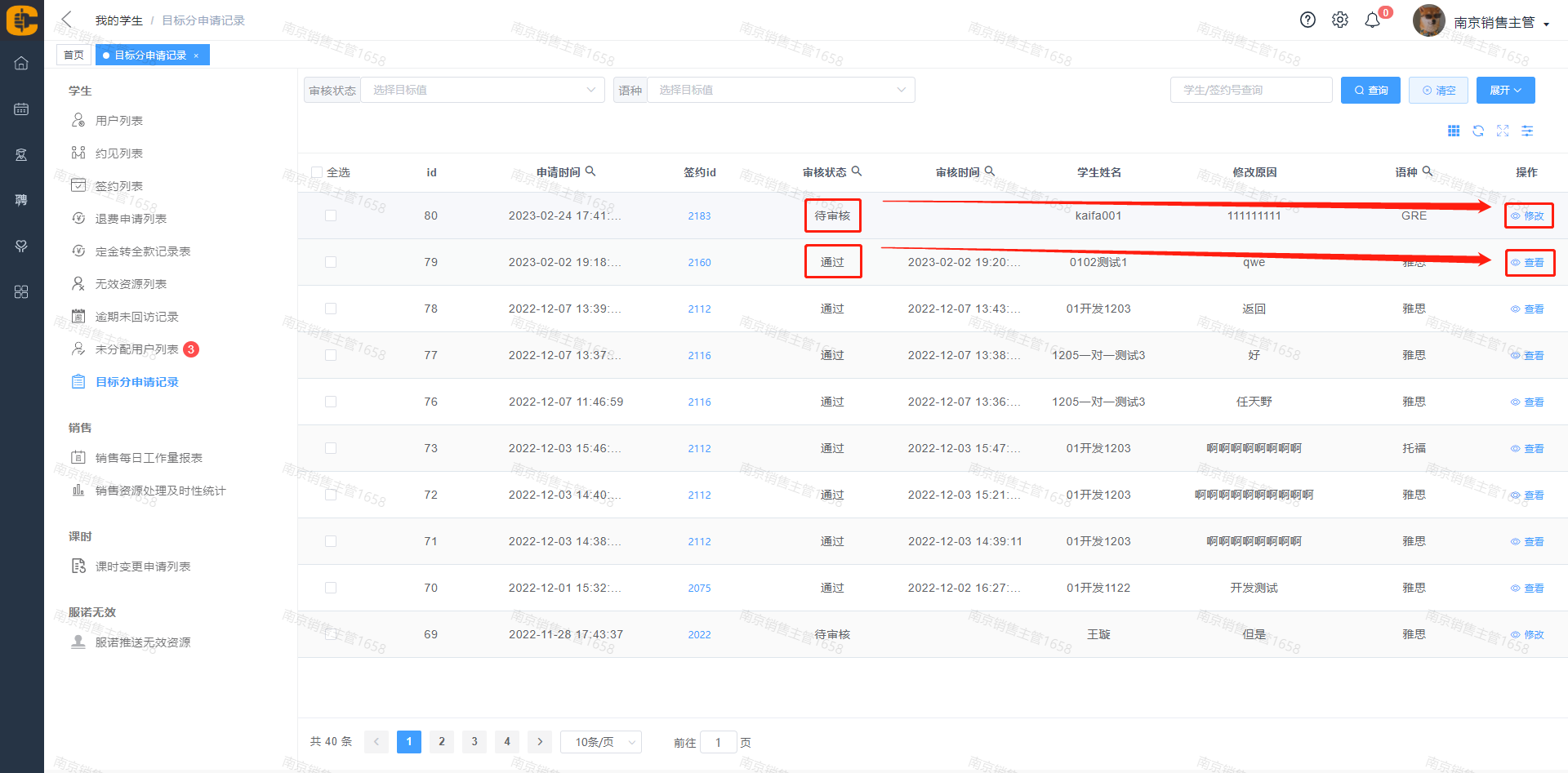Focus the 学生/签约号查询 search field
Viewport: 1568px width, 773px height.
tap(1250, 90)
